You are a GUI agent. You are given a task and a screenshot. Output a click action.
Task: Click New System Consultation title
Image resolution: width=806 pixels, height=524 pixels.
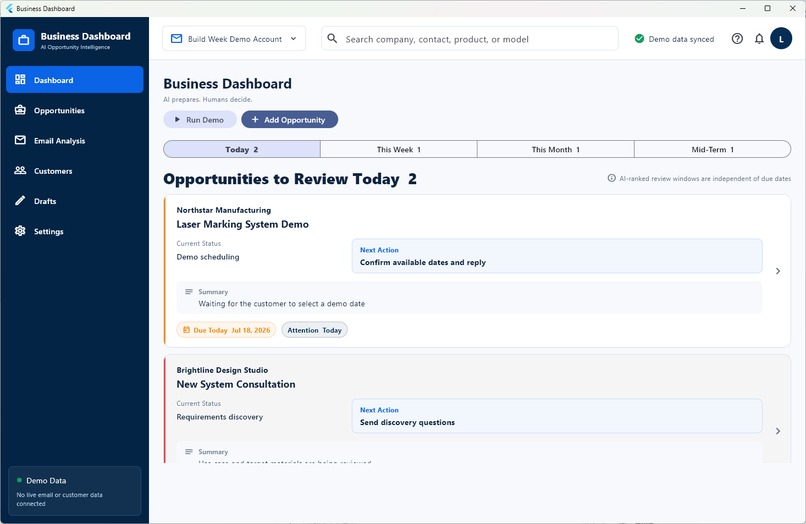click(x=236, y=384)
